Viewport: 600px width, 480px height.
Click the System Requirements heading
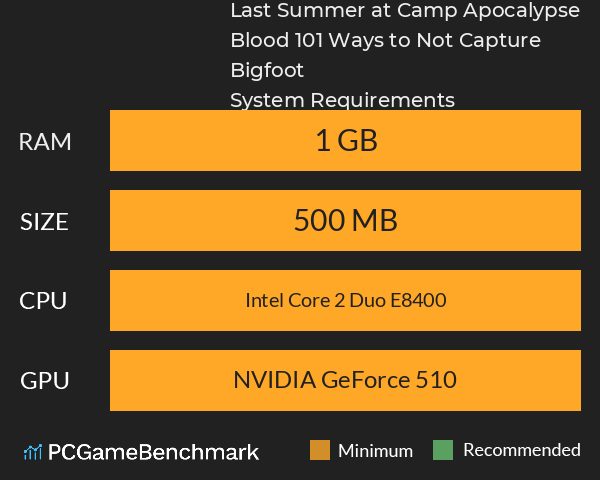point(342,100)
